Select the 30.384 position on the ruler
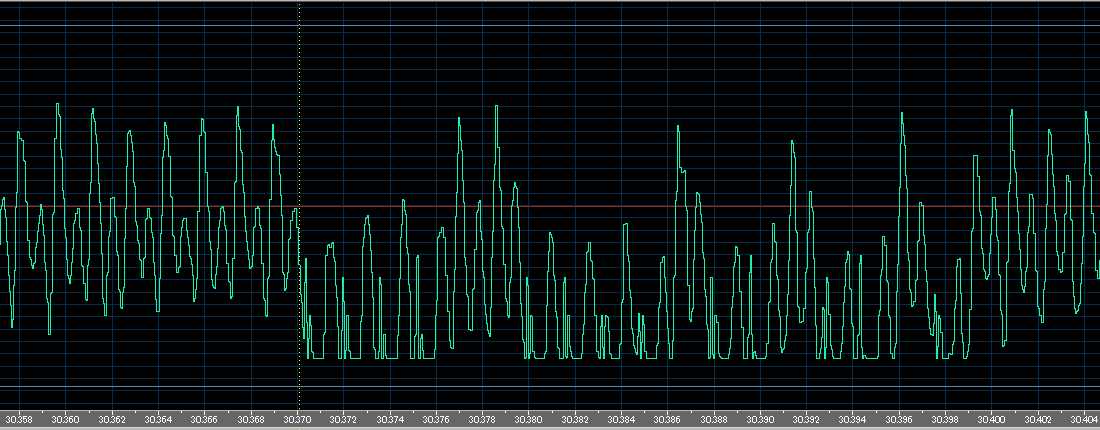 [621, 419]
